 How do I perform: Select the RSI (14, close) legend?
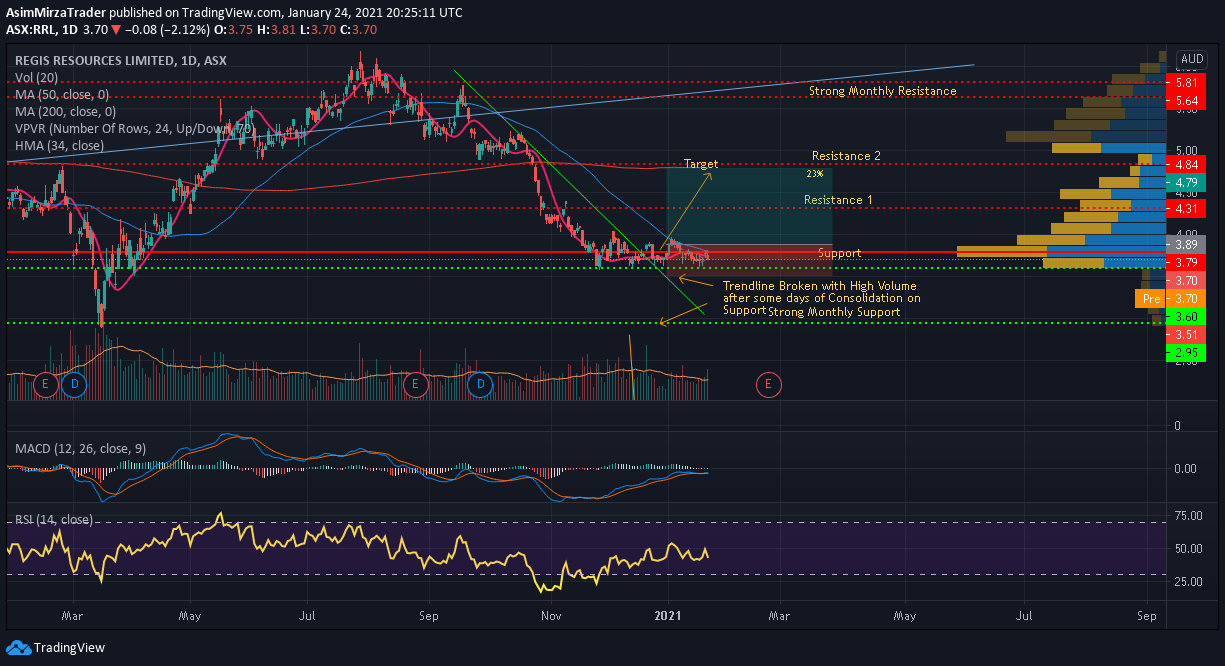point(54,520)
